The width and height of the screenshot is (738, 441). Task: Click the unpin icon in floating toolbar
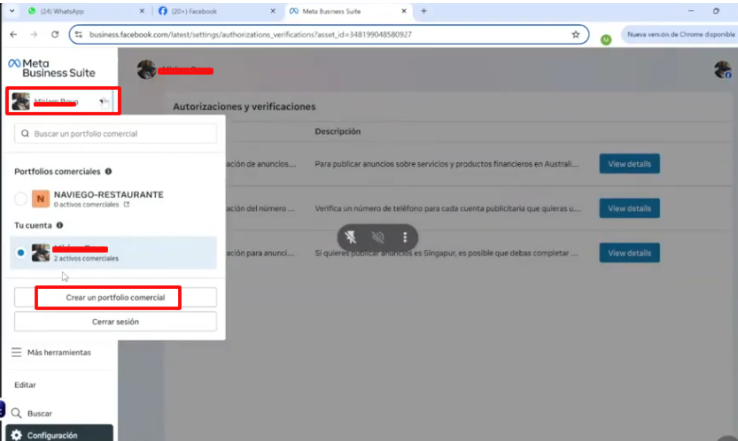click(351, 237)
